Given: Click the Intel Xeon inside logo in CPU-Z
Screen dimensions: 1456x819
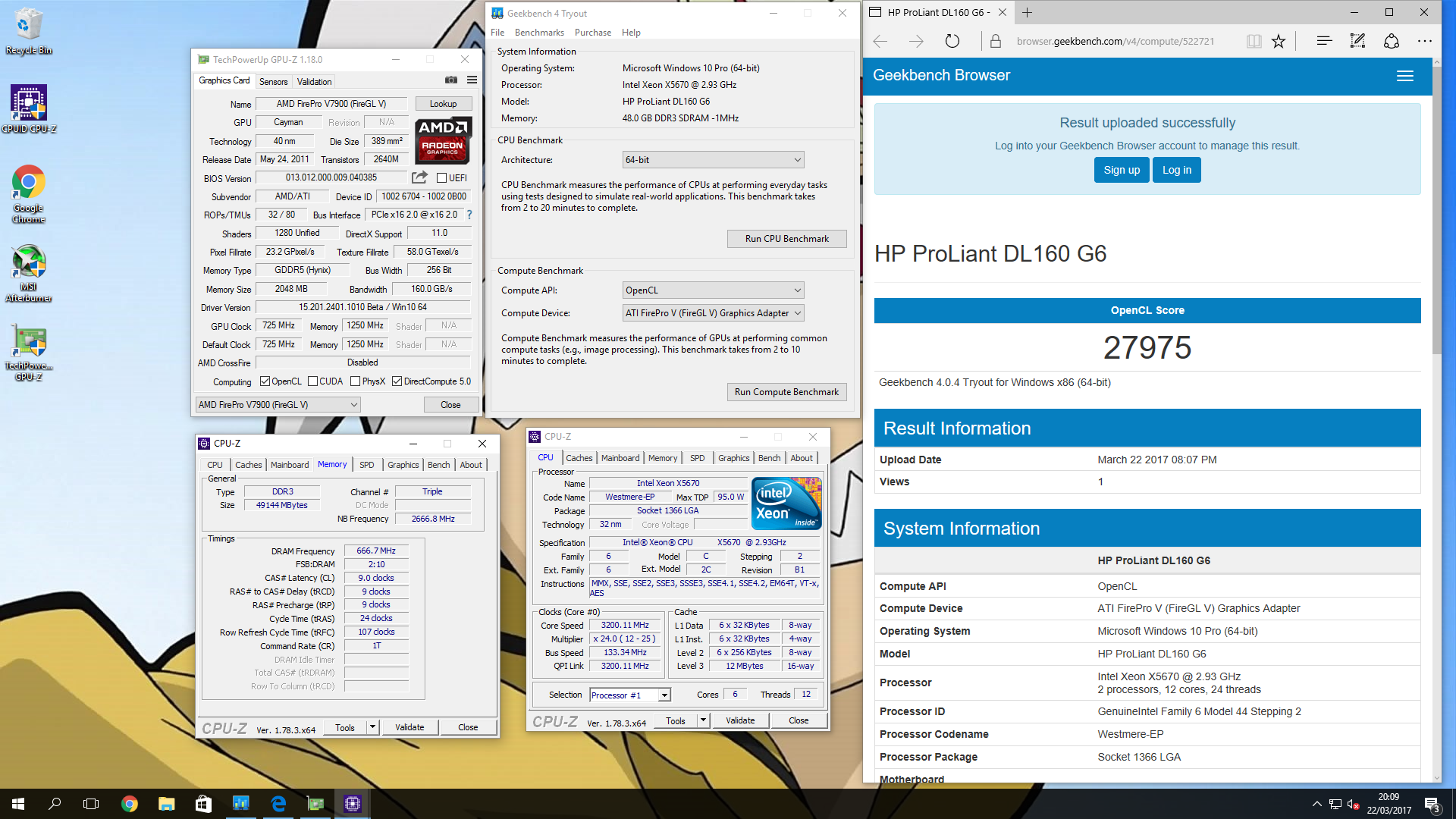Looking at the screenshot, I should click(x=786, y=504).
